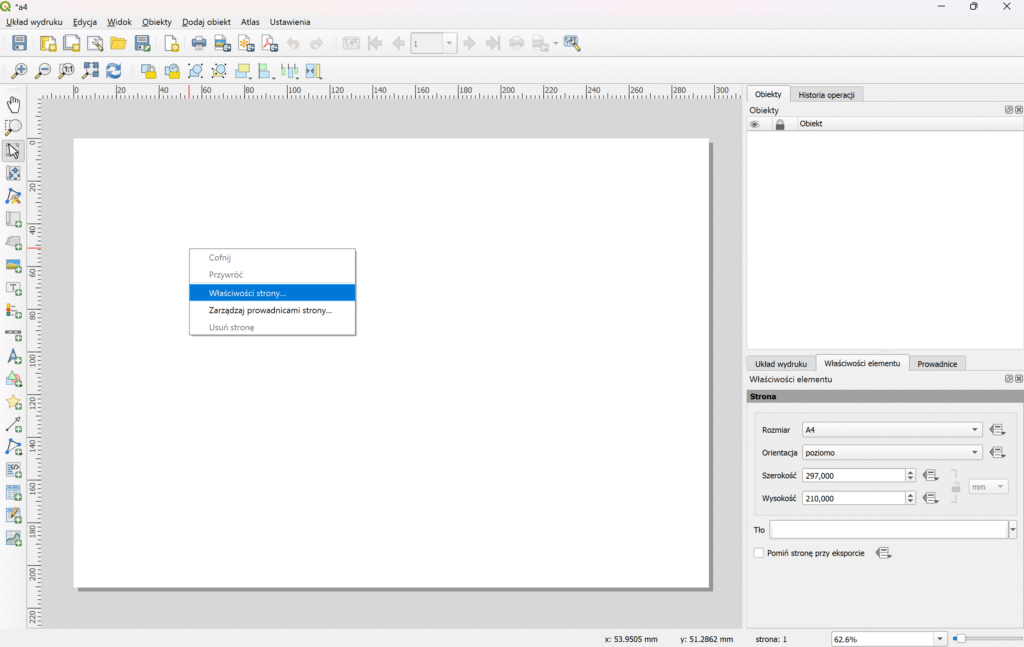Click into the Szerokość width field

point(853,476)
